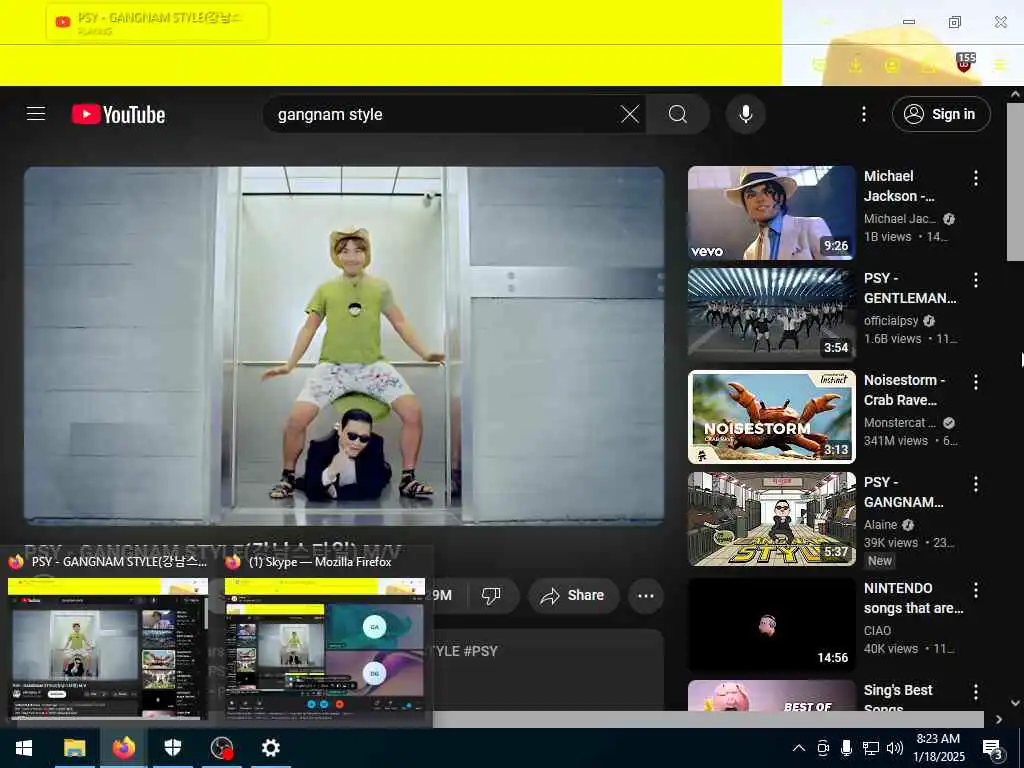The image size is (1024, 768).
Task: Open Firefox account toolbar icon
Action: click(x=891, y=65)
